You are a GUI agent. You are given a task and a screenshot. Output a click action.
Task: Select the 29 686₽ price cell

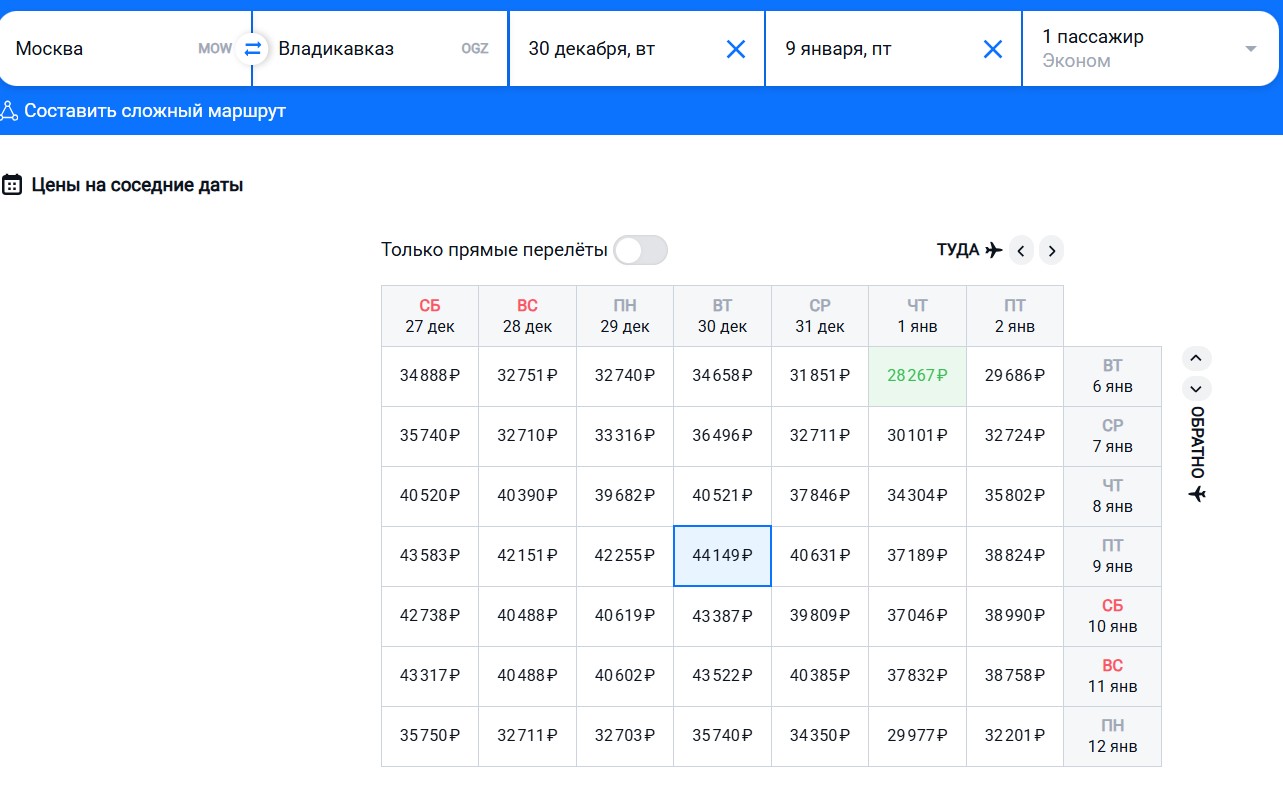coord(1014,376)
